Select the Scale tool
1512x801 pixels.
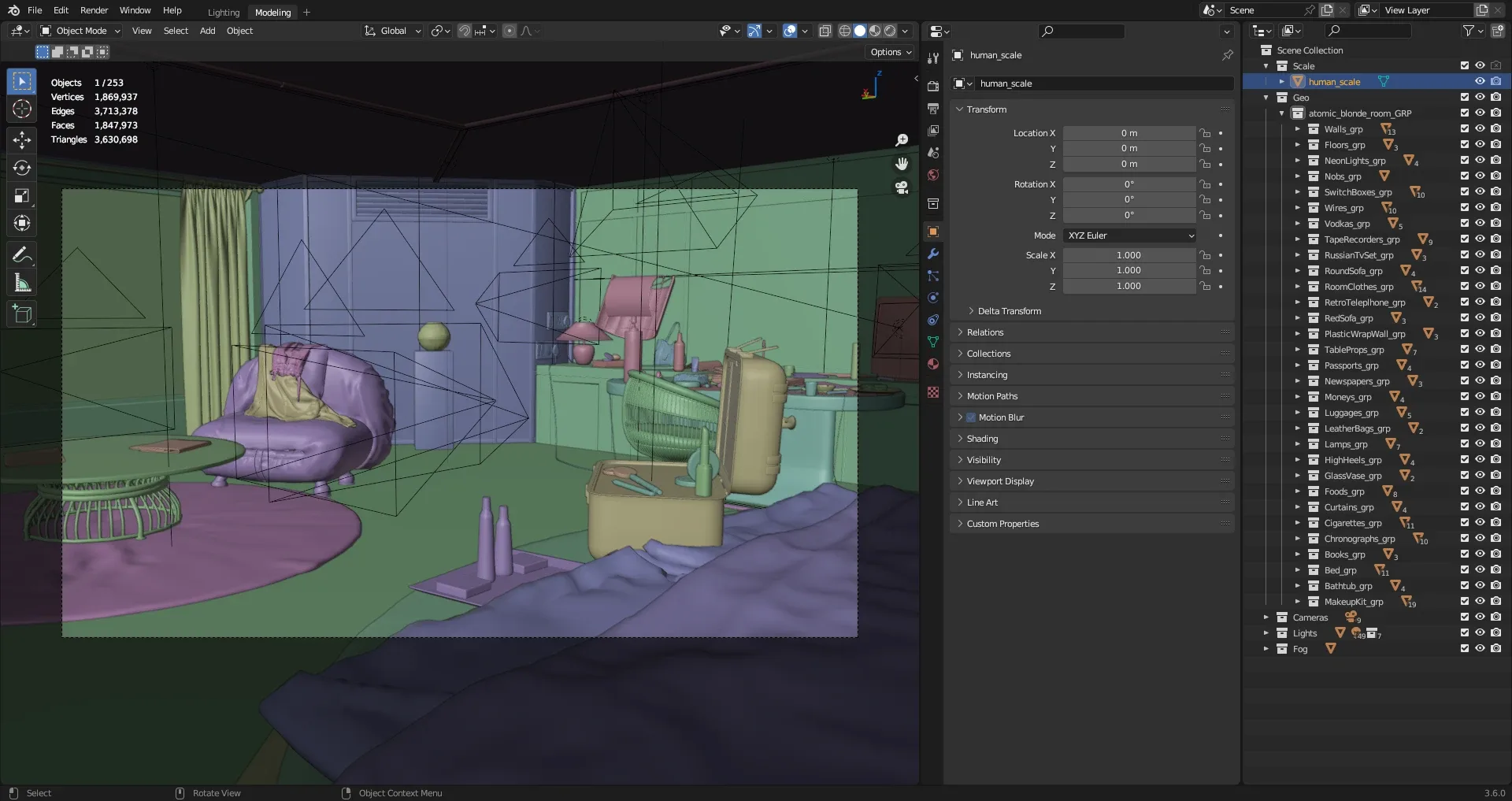(x=22, y=196)
